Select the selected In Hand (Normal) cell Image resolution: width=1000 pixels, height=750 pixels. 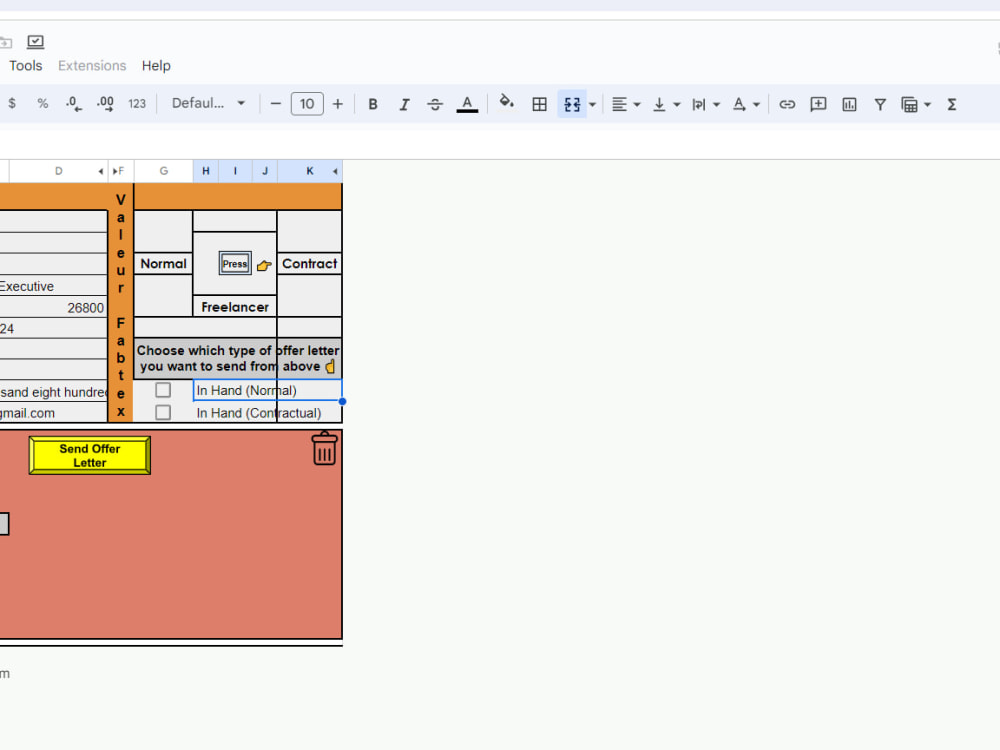pyautogui.click(x=267, y=390)
